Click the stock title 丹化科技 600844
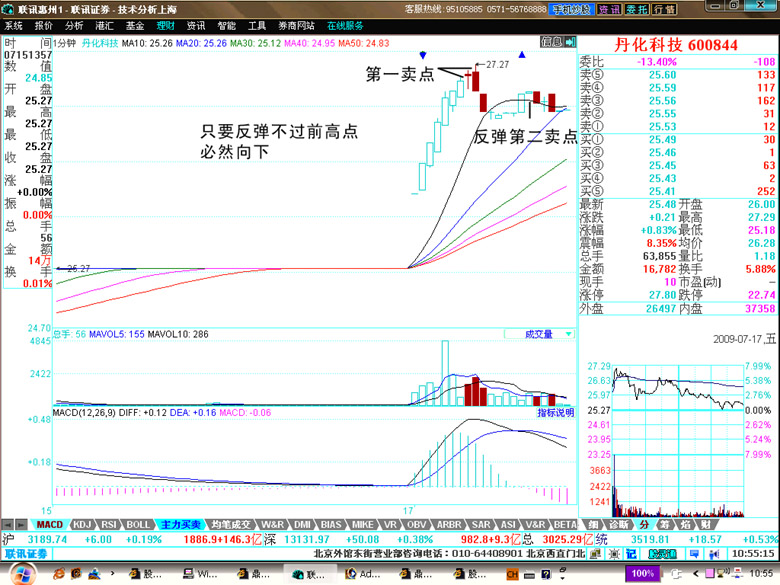The height and width of the screenshot is (585, 780). pos(676,45)
